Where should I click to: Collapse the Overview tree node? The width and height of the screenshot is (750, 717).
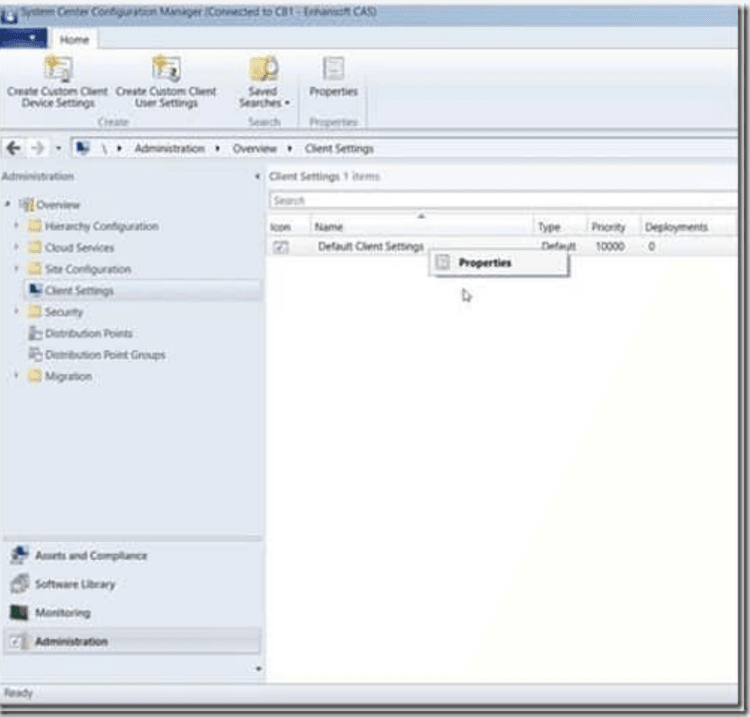(8, 204)
